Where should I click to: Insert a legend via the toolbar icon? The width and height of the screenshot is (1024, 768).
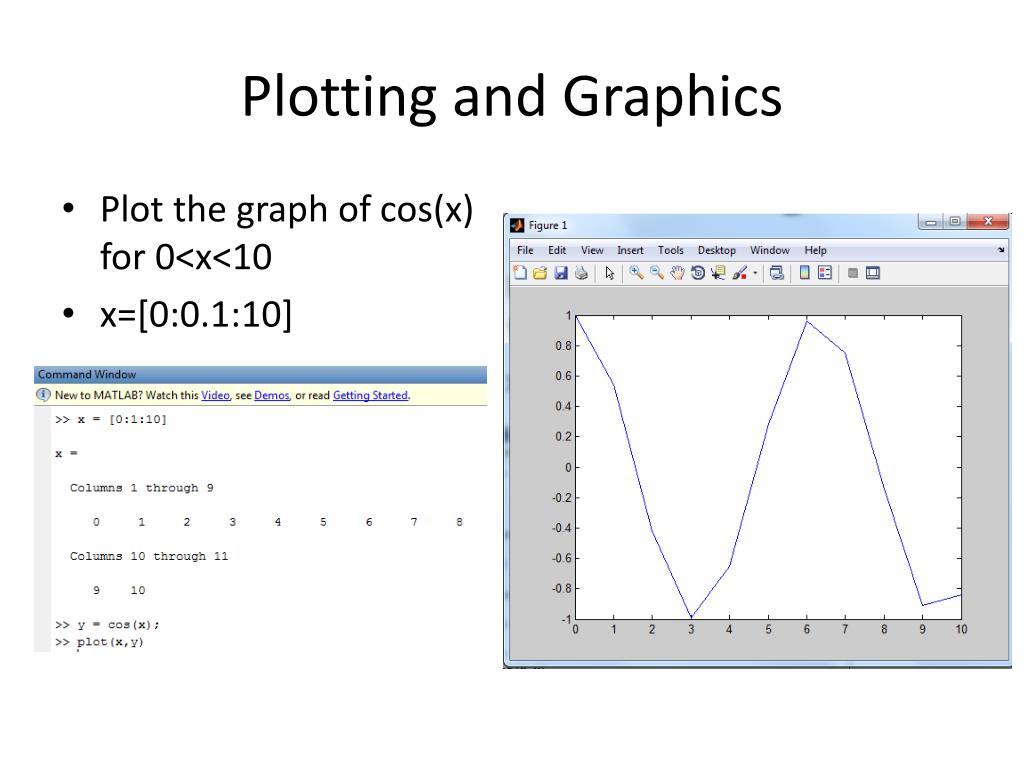825,273
